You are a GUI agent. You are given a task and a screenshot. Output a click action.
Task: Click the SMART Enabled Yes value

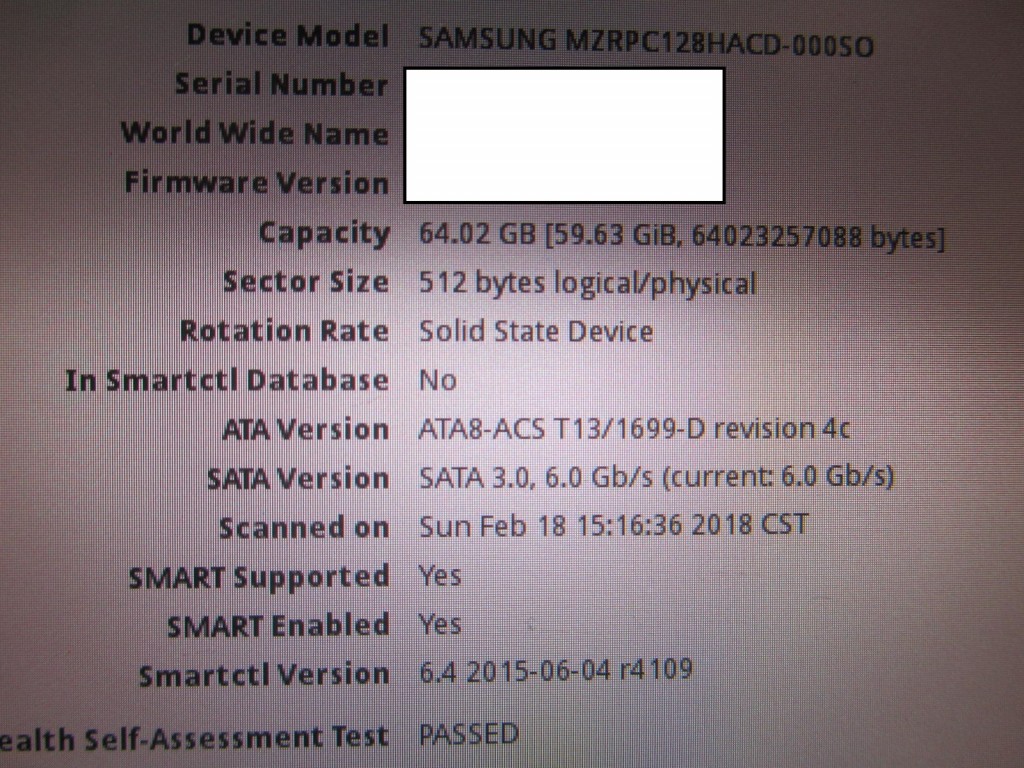(x=440, y=624)
